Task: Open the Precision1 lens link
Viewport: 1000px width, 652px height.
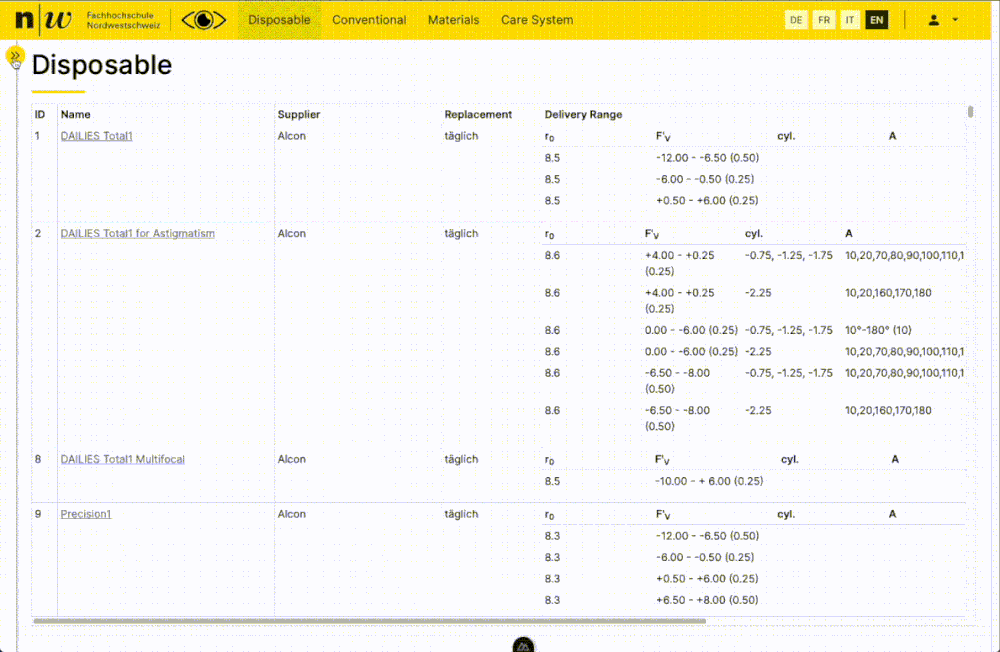Action: [x=85, y=514]
